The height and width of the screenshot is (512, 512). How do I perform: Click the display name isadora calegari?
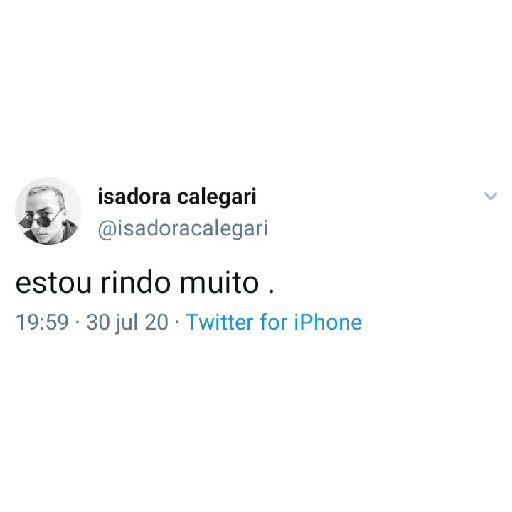pyautogui.click(x=177, y=197)
